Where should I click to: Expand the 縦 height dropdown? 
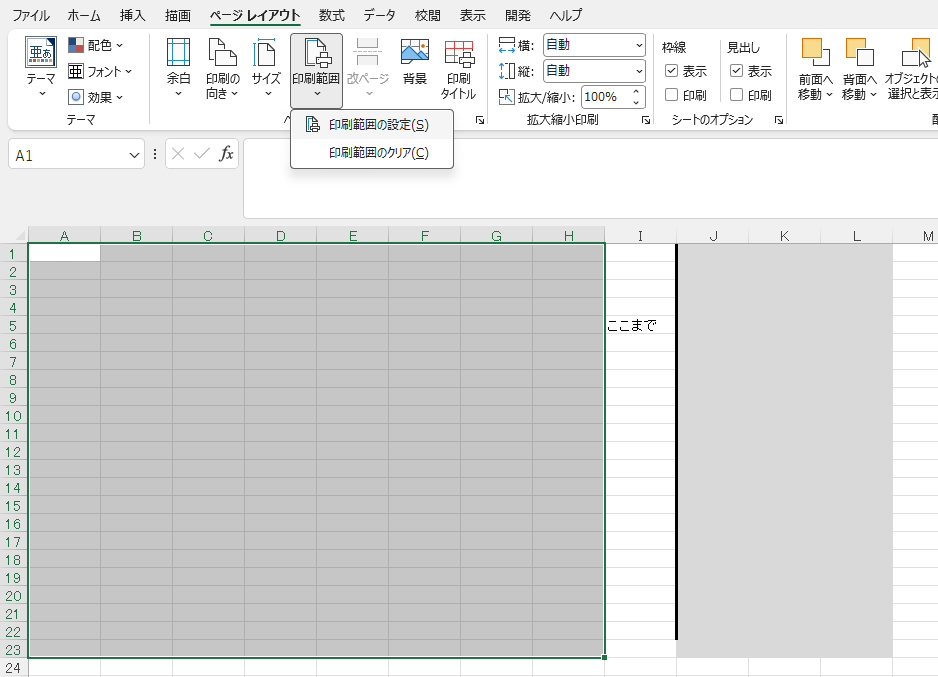tap(639, 71)
